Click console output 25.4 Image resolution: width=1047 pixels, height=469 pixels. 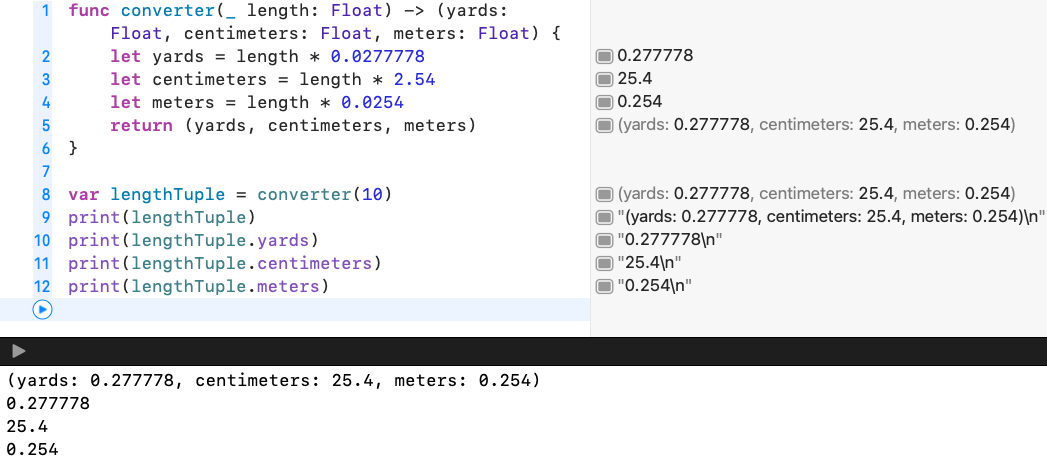pos(27,426)
